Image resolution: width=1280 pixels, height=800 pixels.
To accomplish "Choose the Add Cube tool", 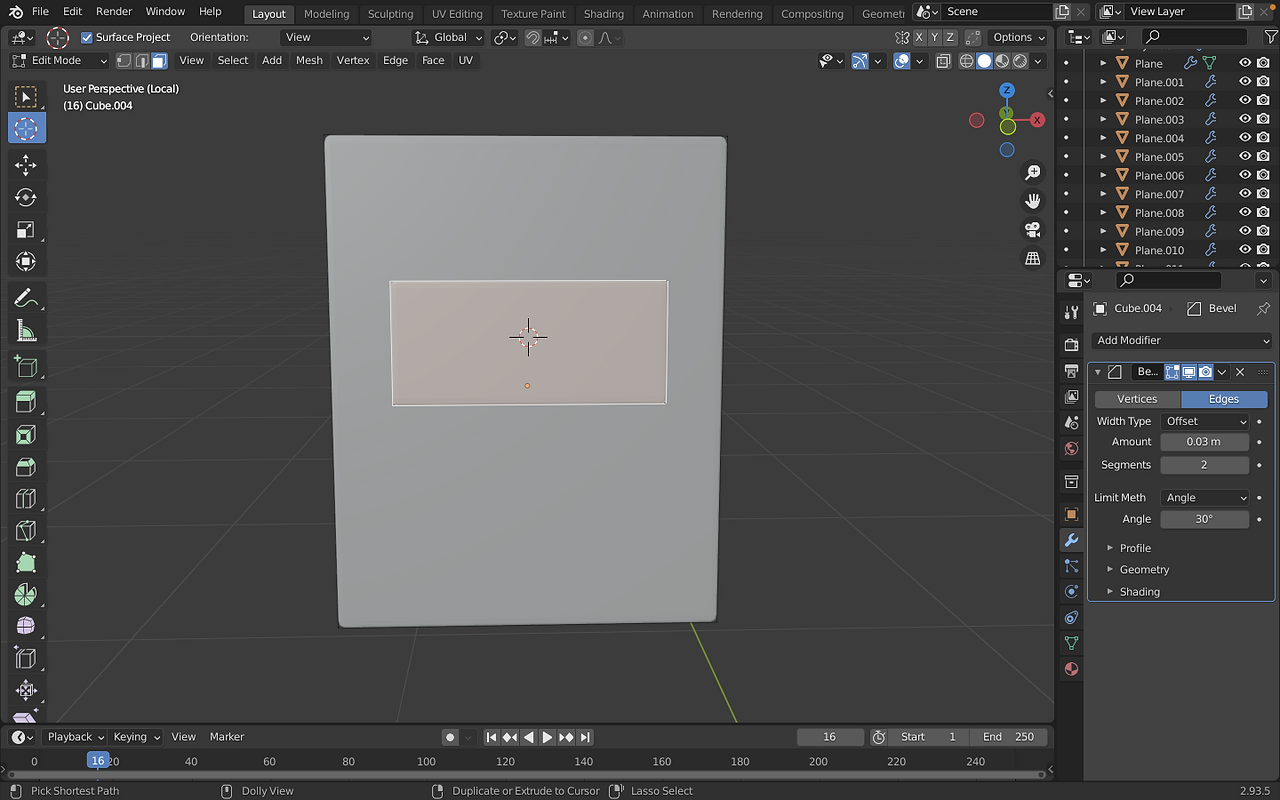I will [x=26, y=367].
